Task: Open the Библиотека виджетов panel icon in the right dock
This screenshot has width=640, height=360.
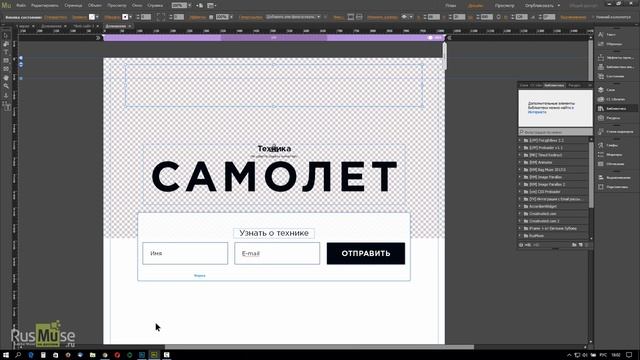Action: [x=601, y=67]
